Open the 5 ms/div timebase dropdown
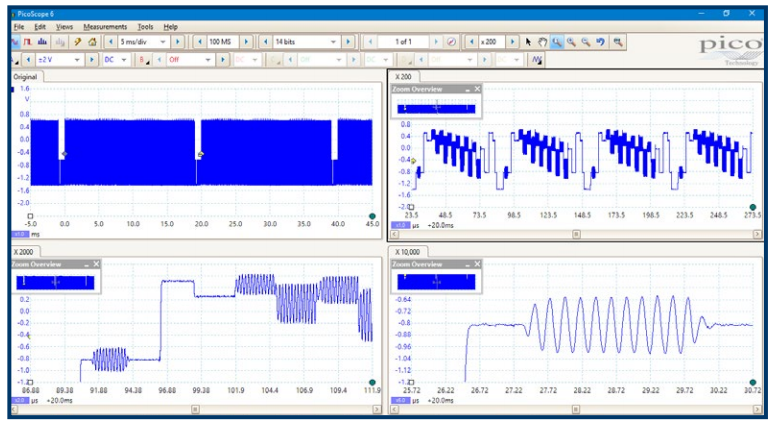Screen dimensions: 776x424 [143, 42]
